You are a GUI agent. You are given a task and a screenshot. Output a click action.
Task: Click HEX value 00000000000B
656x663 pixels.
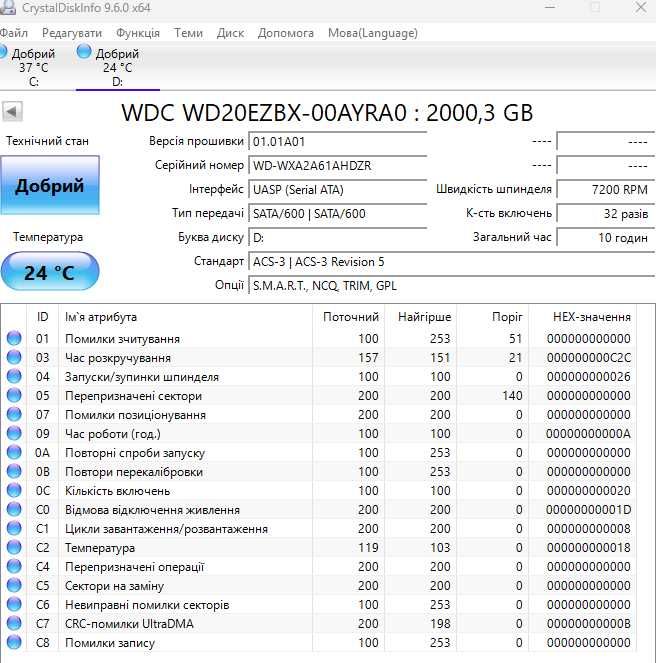(x=588, y=624)
